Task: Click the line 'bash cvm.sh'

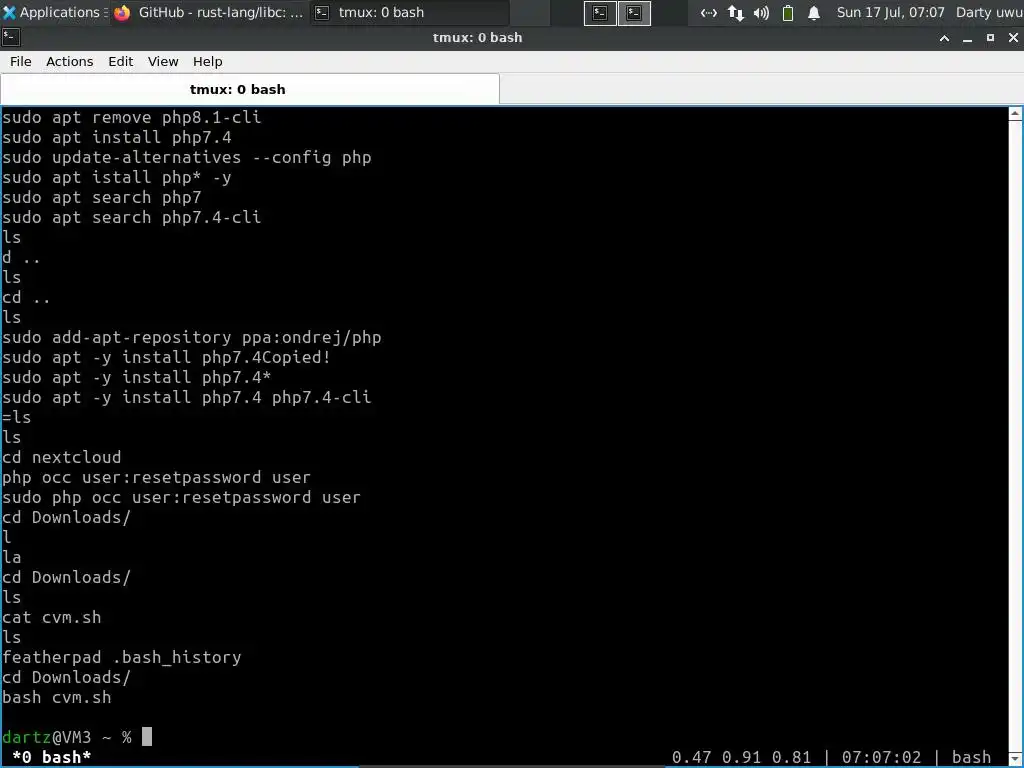Action: 57,697
